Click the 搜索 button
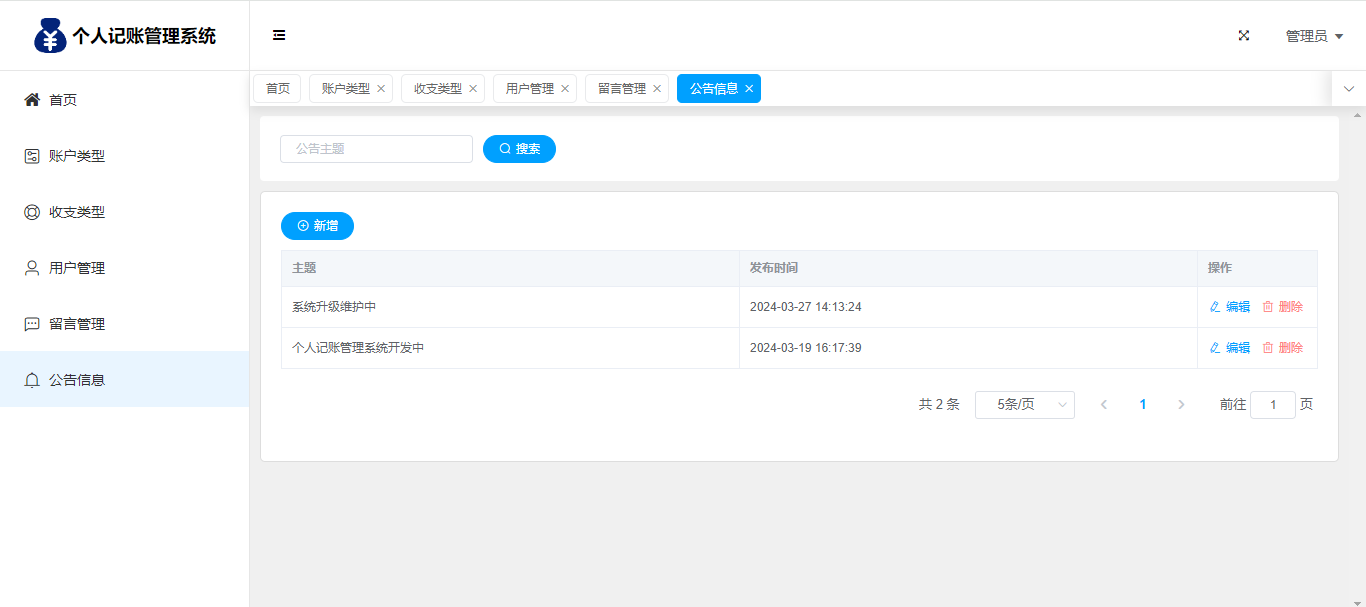Image resolution: width=1366 pixels, height=607 pixels. [519, 149]
